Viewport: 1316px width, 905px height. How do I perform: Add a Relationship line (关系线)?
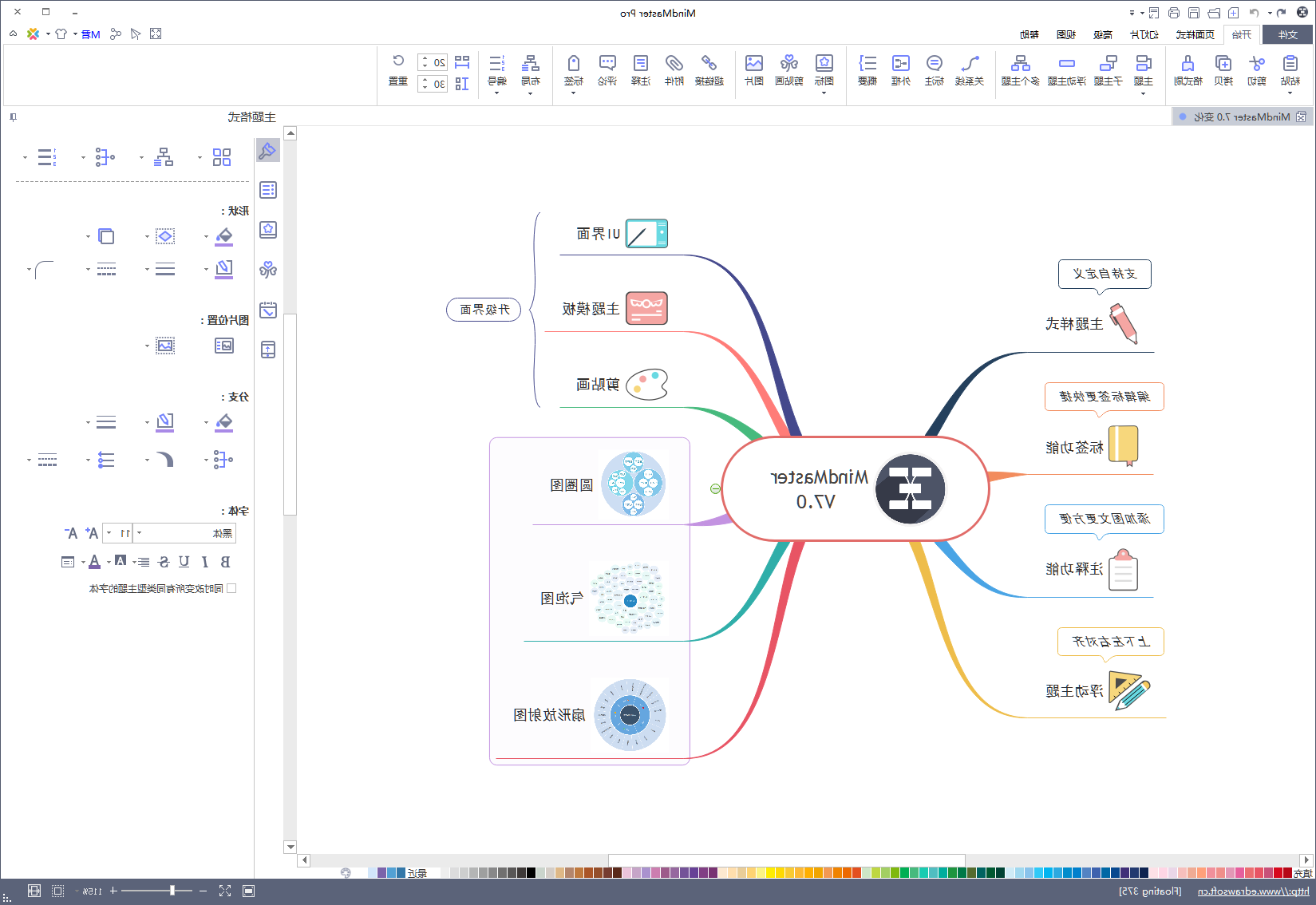click(x=969, y=70)
